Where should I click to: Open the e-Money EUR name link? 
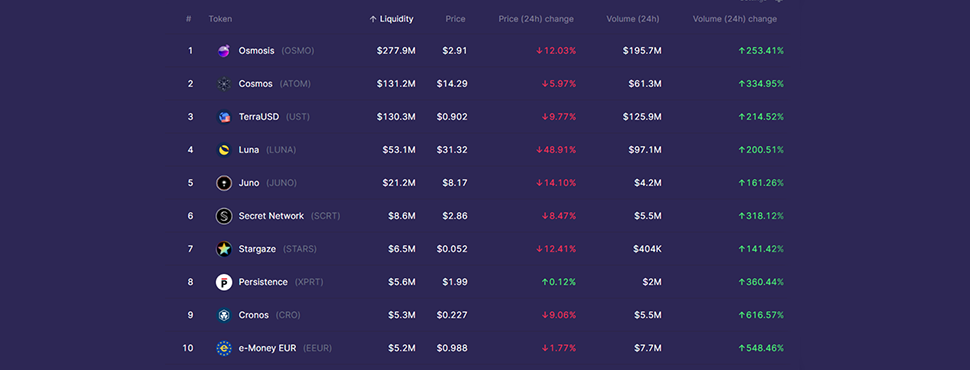[267, 348]
